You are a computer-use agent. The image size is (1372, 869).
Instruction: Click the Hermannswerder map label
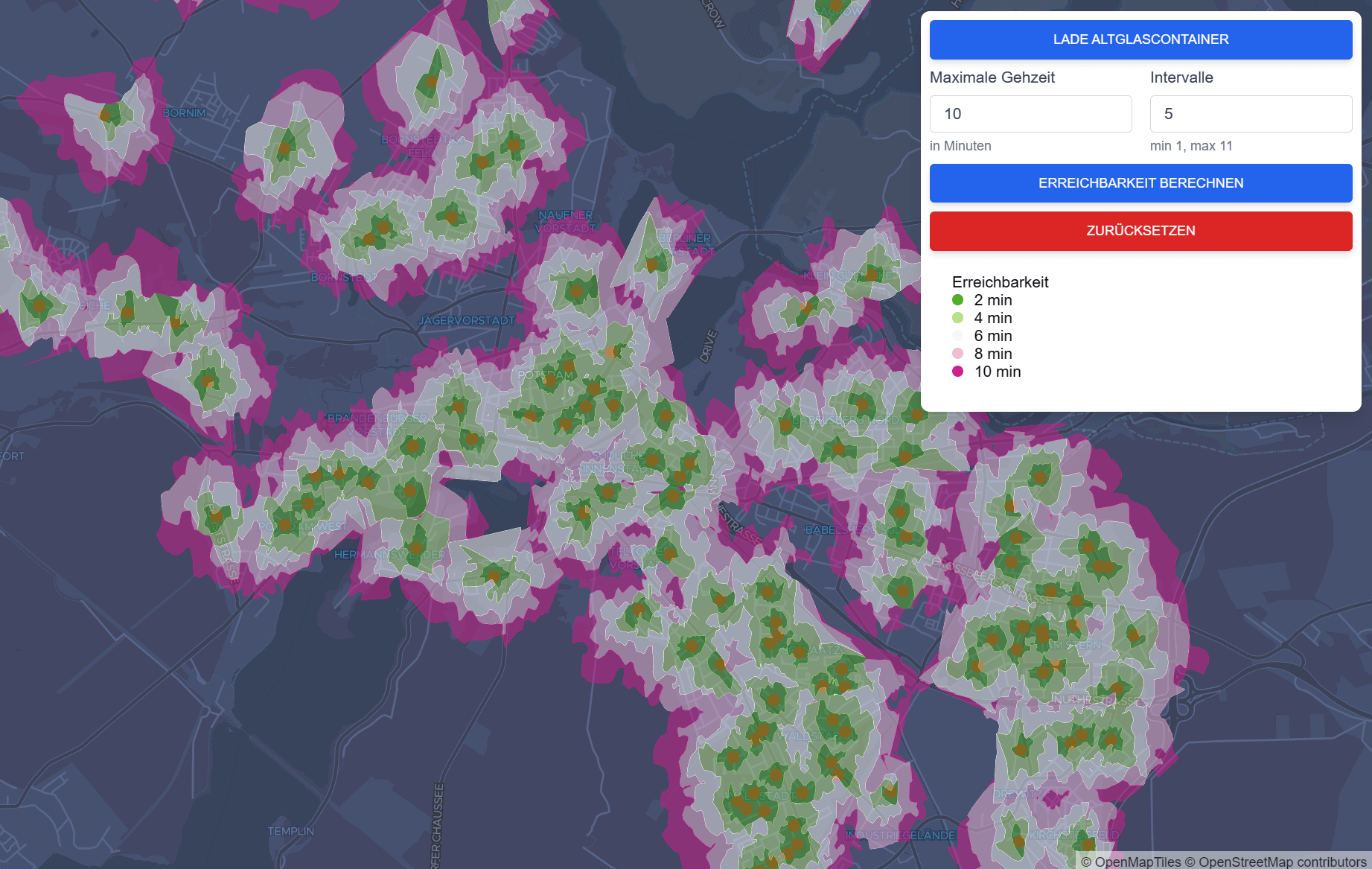(x=390, y=555)
